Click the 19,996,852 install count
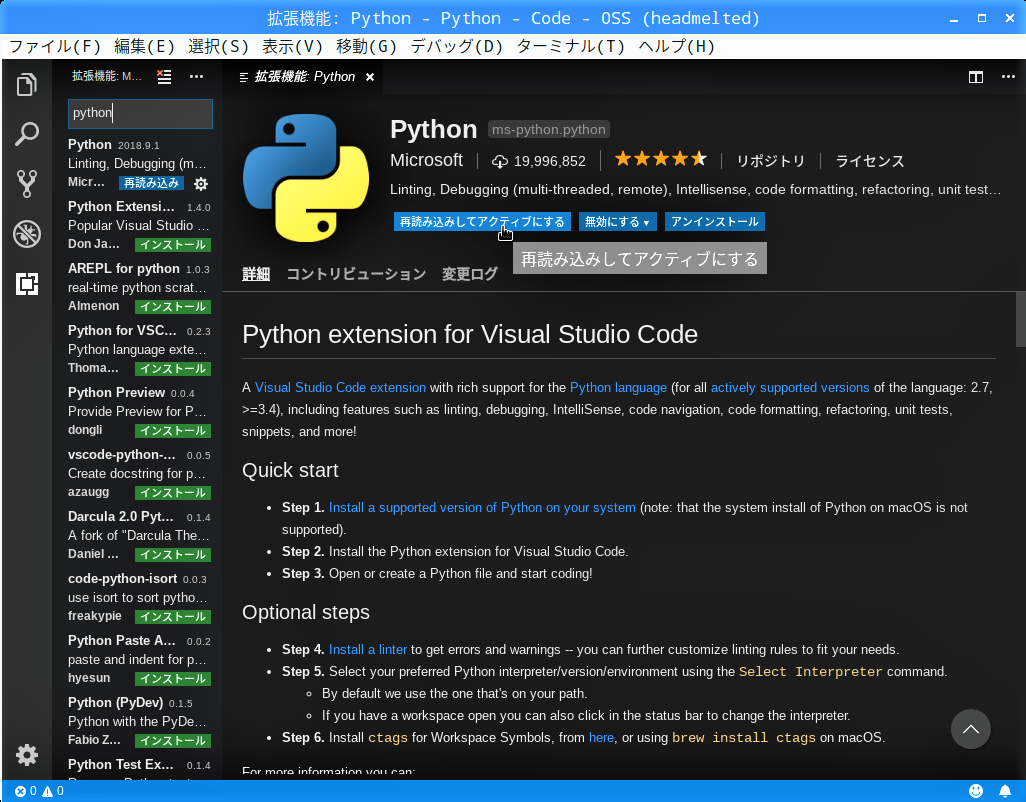This screenshot has width=1026, height=802. click(539, 161)
